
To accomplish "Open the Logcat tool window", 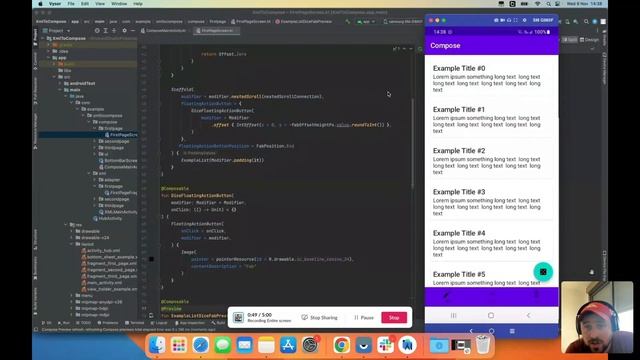I will [159, 323].
